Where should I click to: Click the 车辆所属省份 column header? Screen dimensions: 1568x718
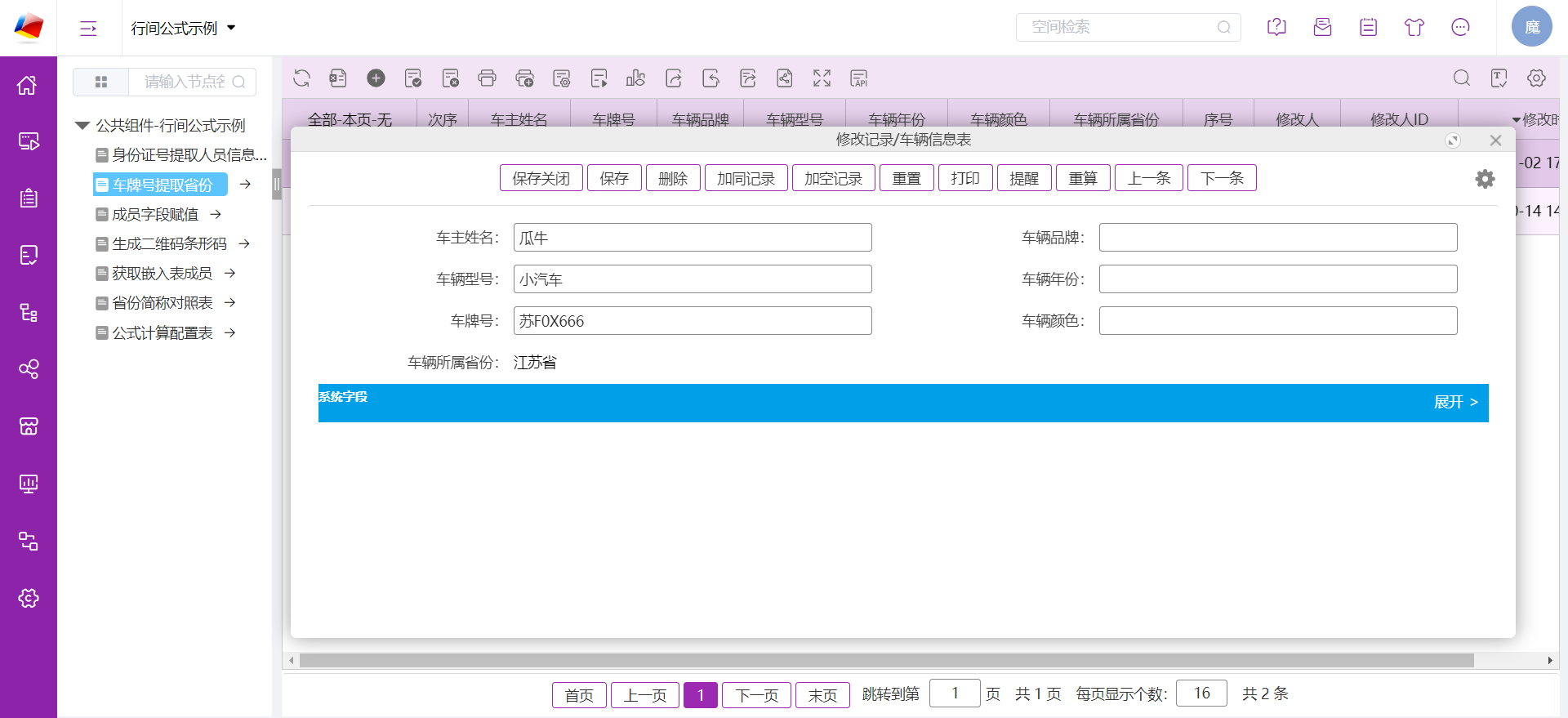click(x=1116, y=119)
